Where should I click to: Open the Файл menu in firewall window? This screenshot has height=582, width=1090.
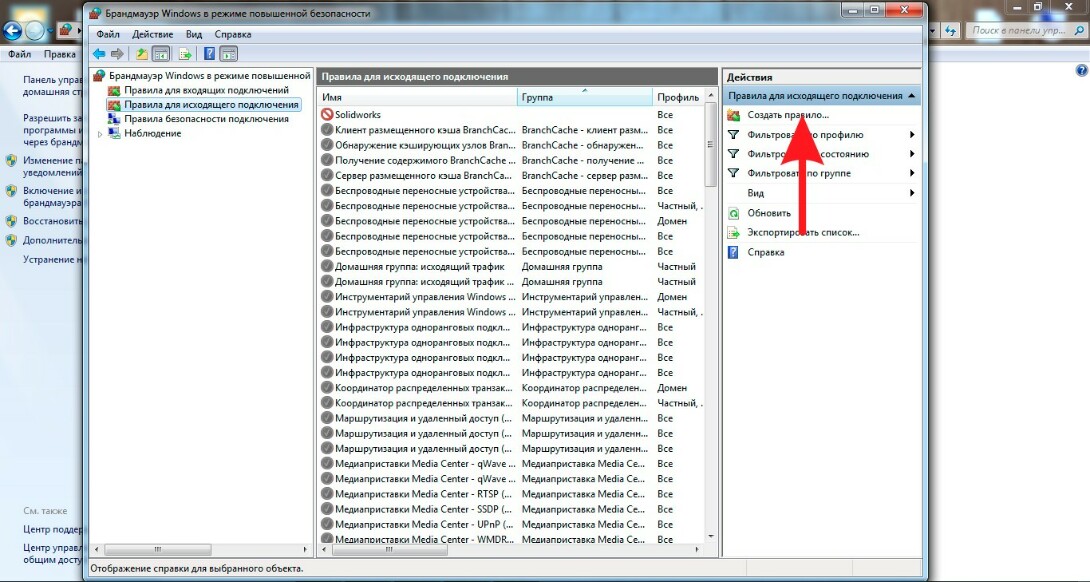(108, 34)
